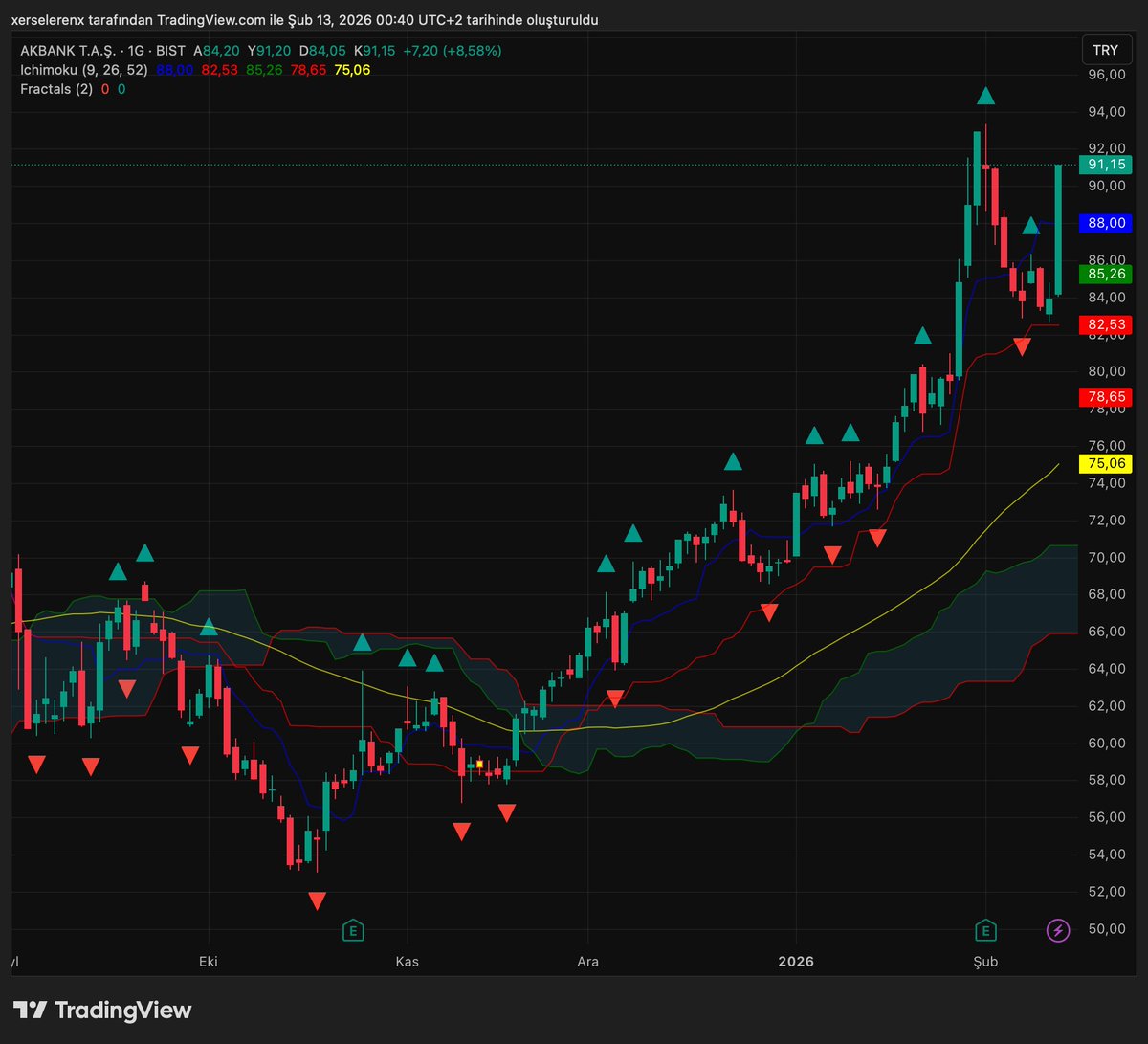
Task: Click the 60,00 price scale label
Action: [1107, 744]
